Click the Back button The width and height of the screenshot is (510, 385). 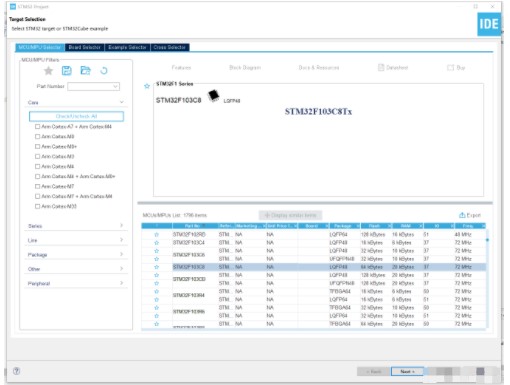click(373, 371)
